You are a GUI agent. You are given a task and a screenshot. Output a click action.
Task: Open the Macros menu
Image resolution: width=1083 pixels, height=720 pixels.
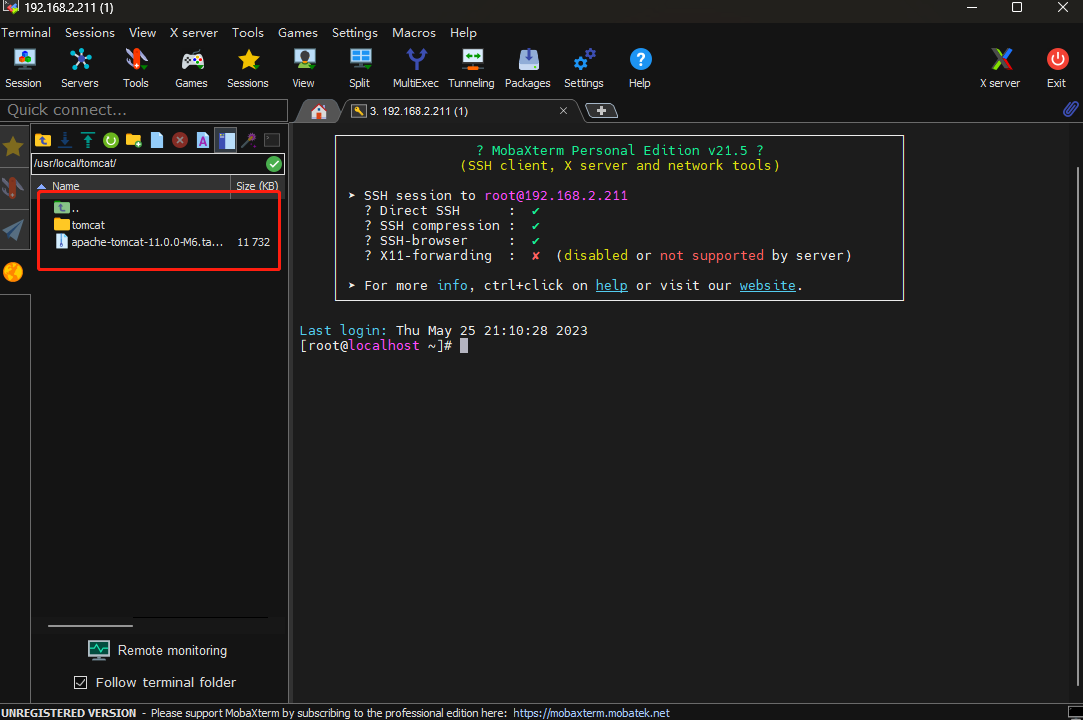pyautogui.click(x=413, y=33)
